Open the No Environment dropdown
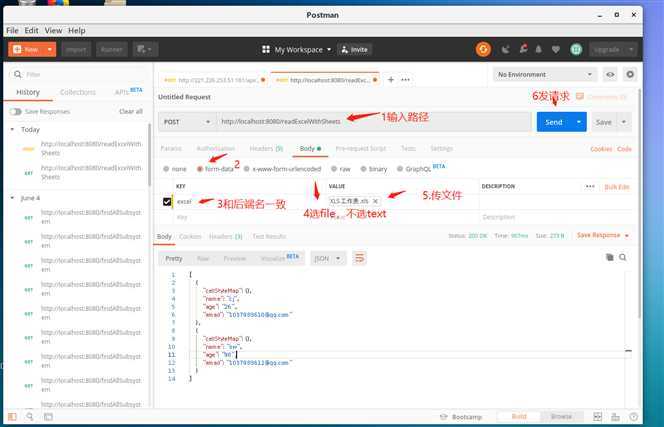Viewport: 664px width, 427px height. pyautogui.click(x=545, y=75)
